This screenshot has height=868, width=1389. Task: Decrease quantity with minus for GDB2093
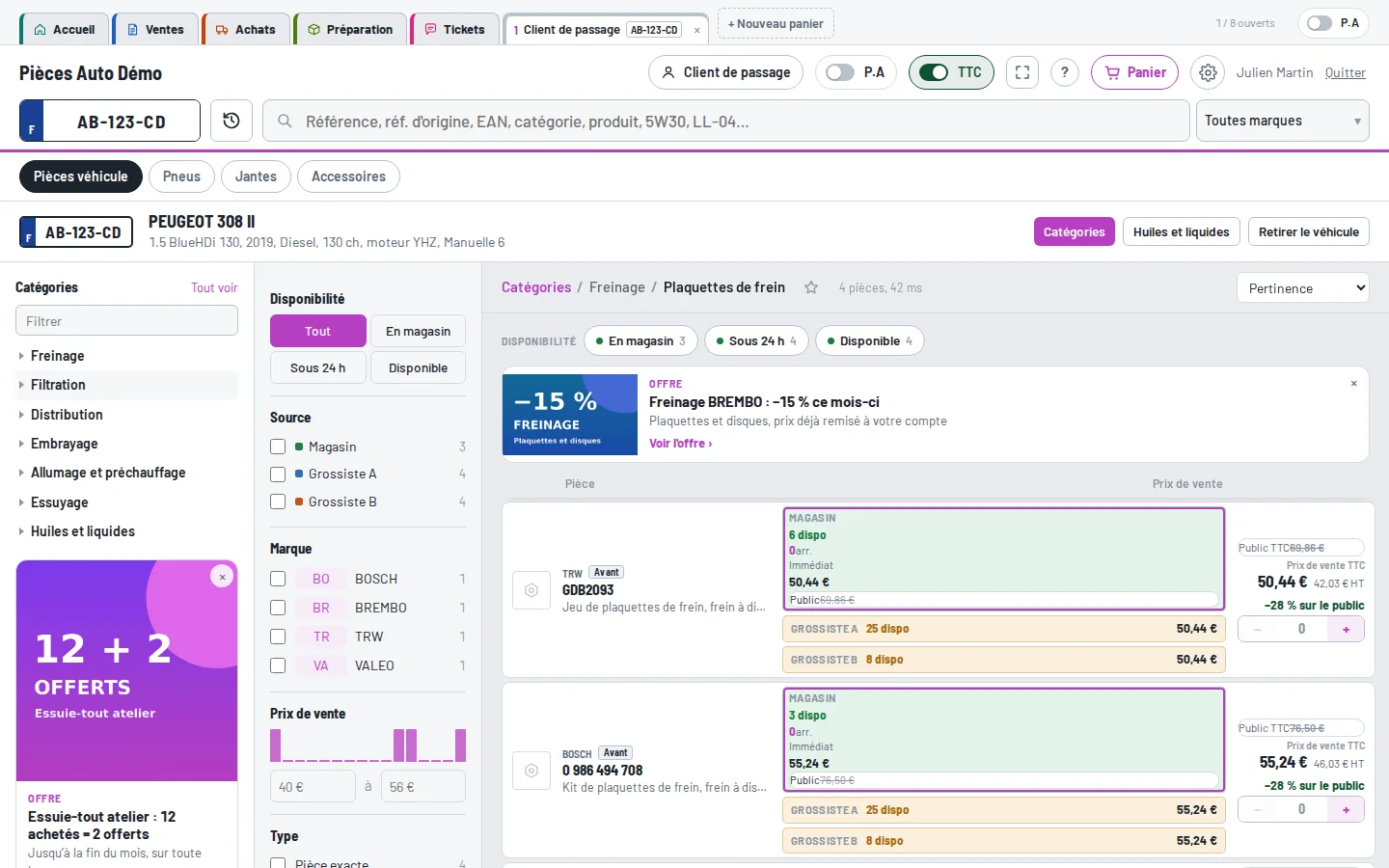[1257, 629]
